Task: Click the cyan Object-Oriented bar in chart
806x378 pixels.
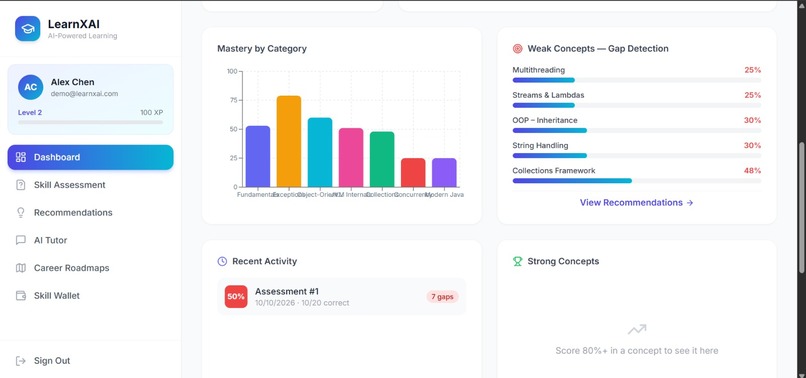Action: click(320, 152)
